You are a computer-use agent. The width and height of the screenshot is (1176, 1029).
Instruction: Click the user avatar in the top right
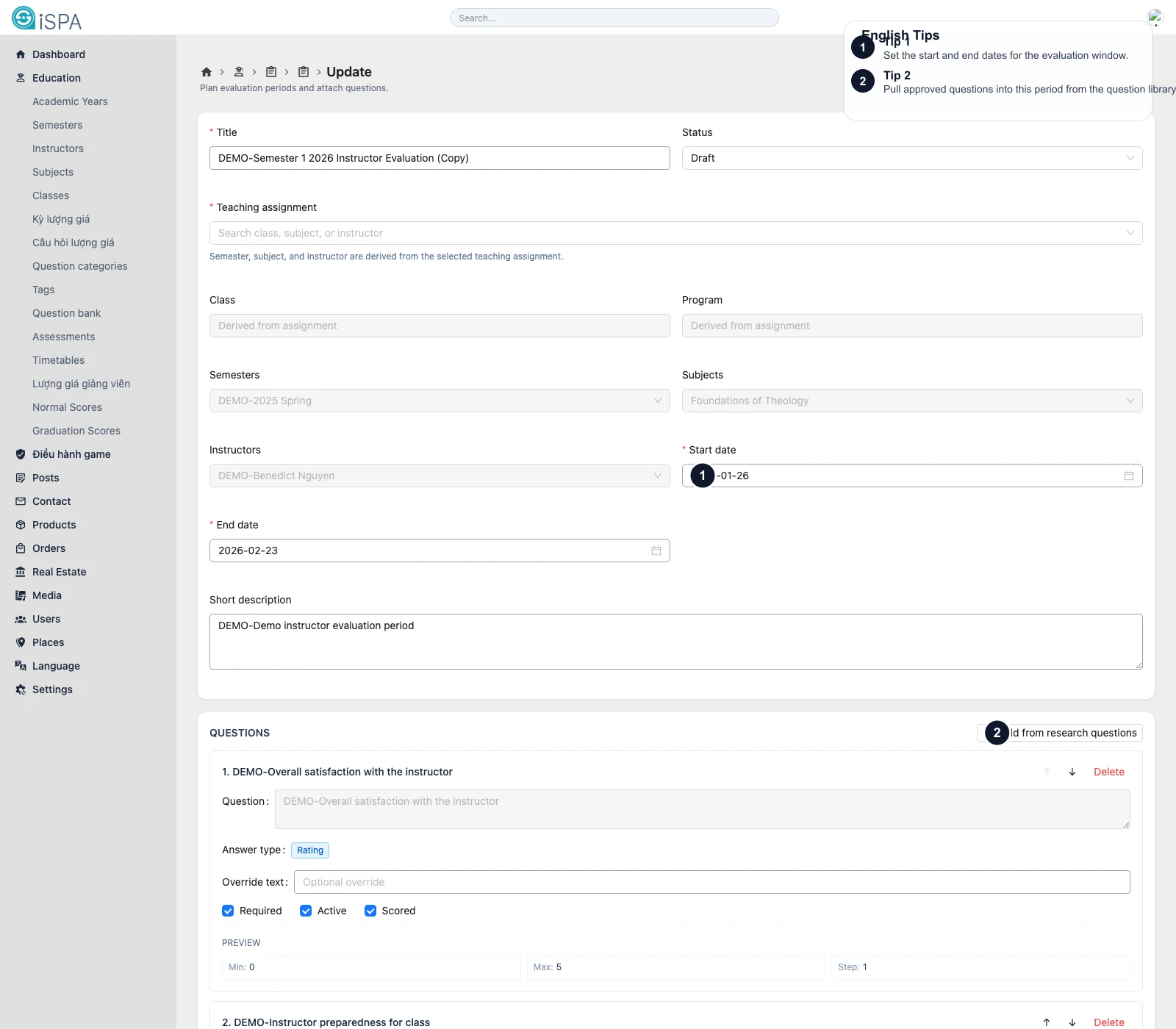click(1155, 18)
